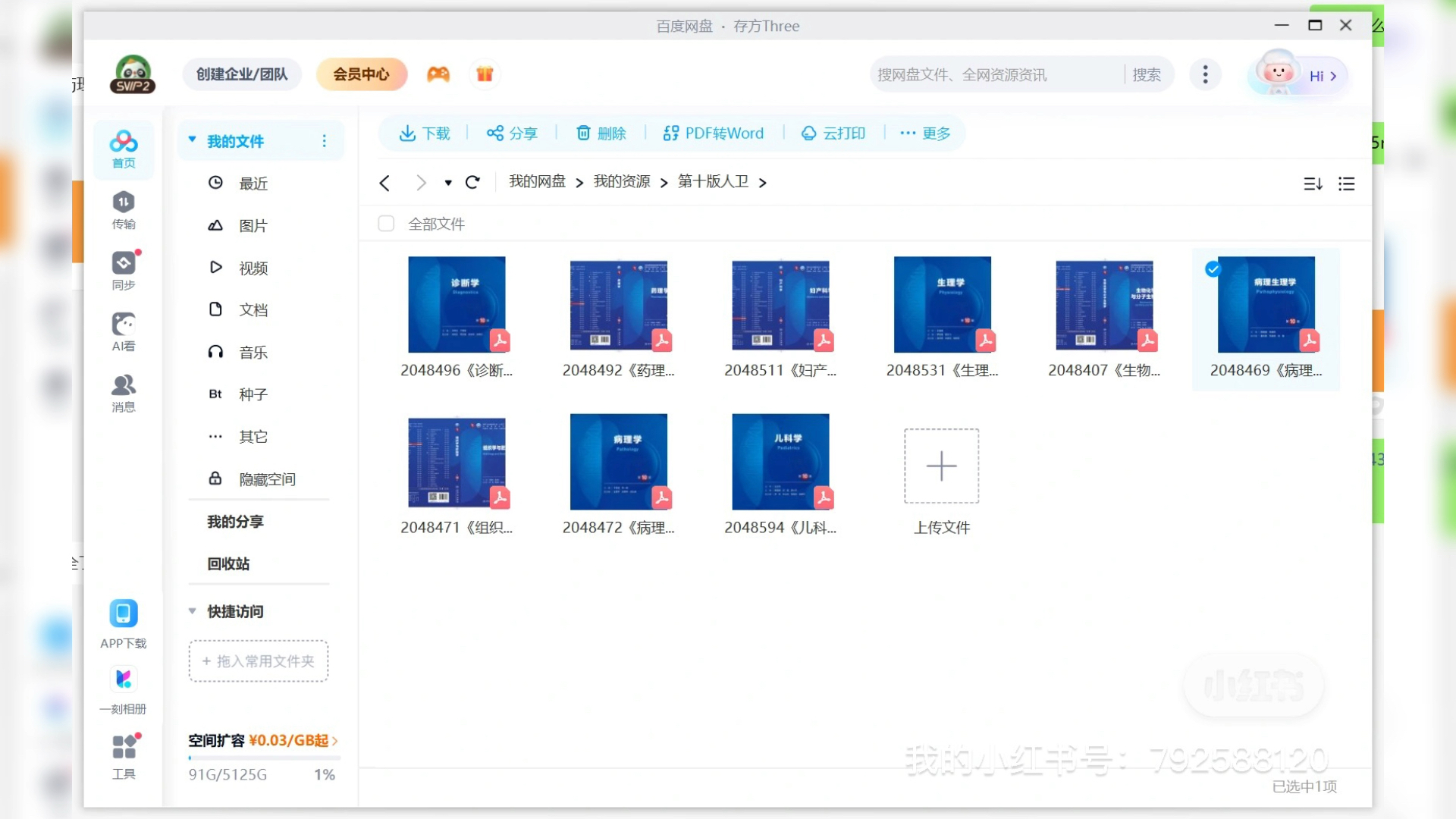Open the 我的文件 three-dot options
Viewport: 1456px width, 819px height.
click(325, 141)
